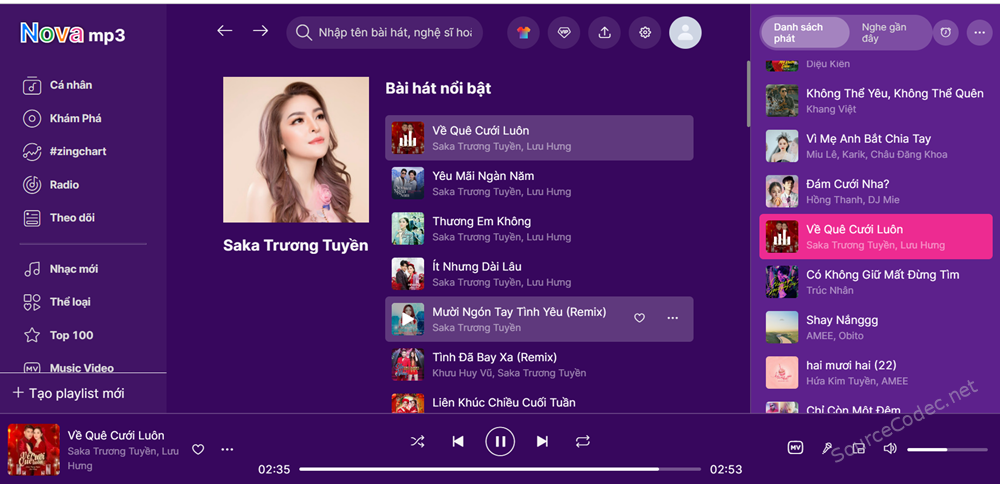Toggle shuffle playback
This screenshot has width=1000, height=484.
(x=417, y=441)
